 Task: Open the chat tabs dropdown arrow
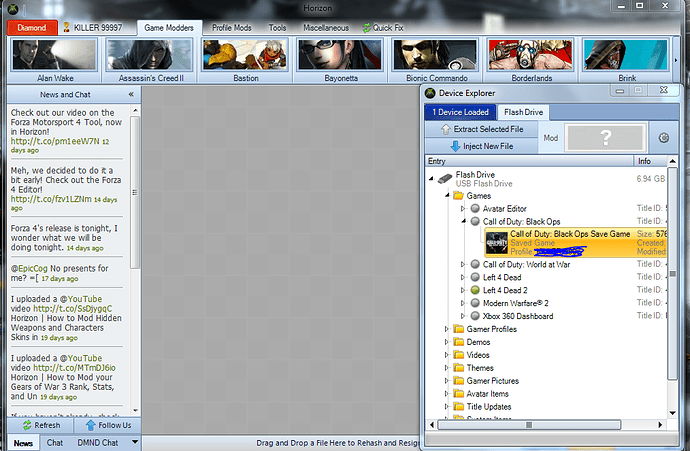[x=126, y=442]
